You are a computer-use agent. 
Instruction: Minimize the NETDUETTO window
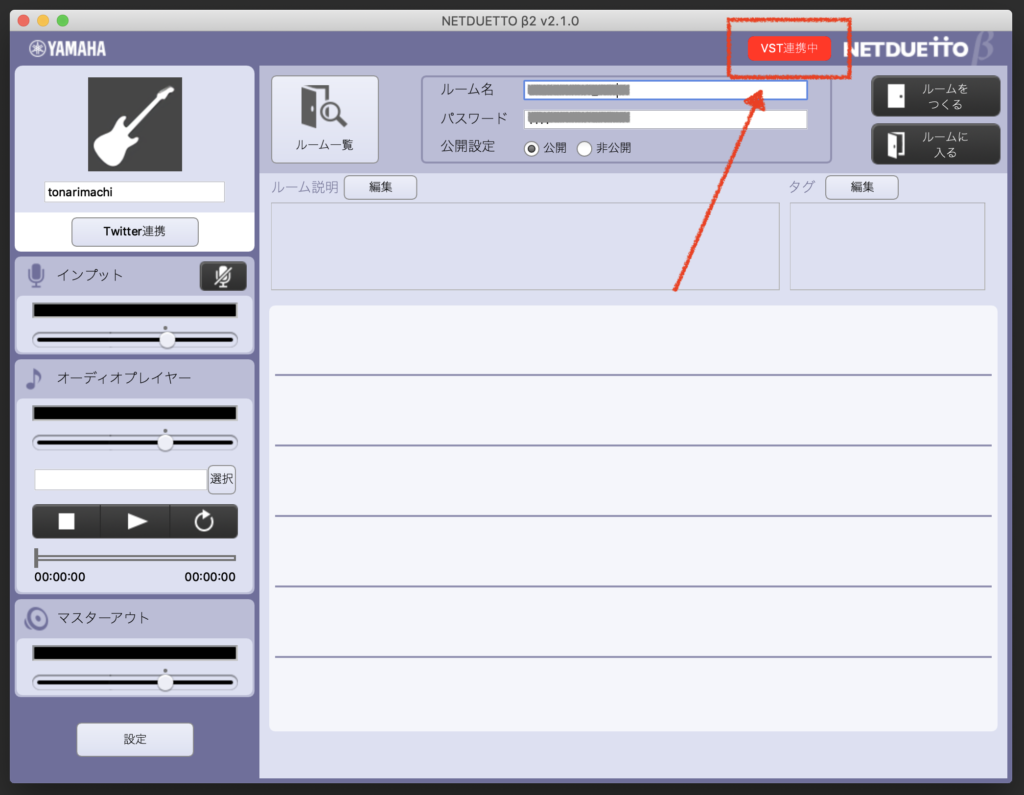click(x=43, y=20)
